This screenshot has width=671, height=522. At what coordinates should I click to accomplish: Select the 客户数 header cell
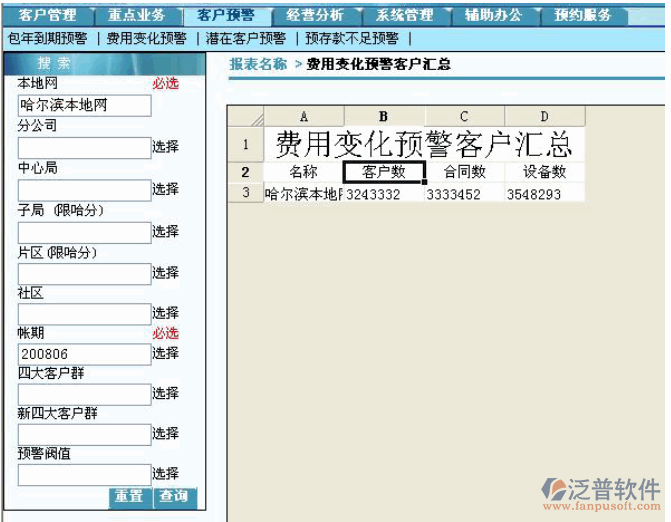click(384, 171)
